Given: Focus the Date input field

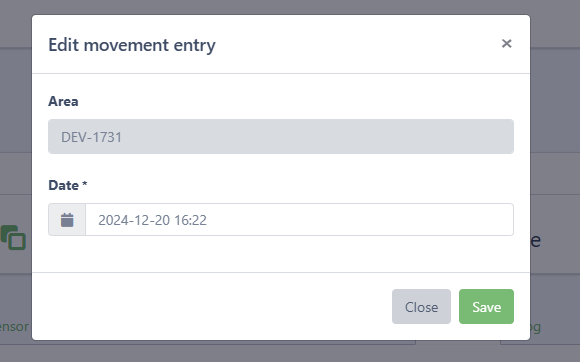Looking at the screenshot, I should (x=299, y=220).
